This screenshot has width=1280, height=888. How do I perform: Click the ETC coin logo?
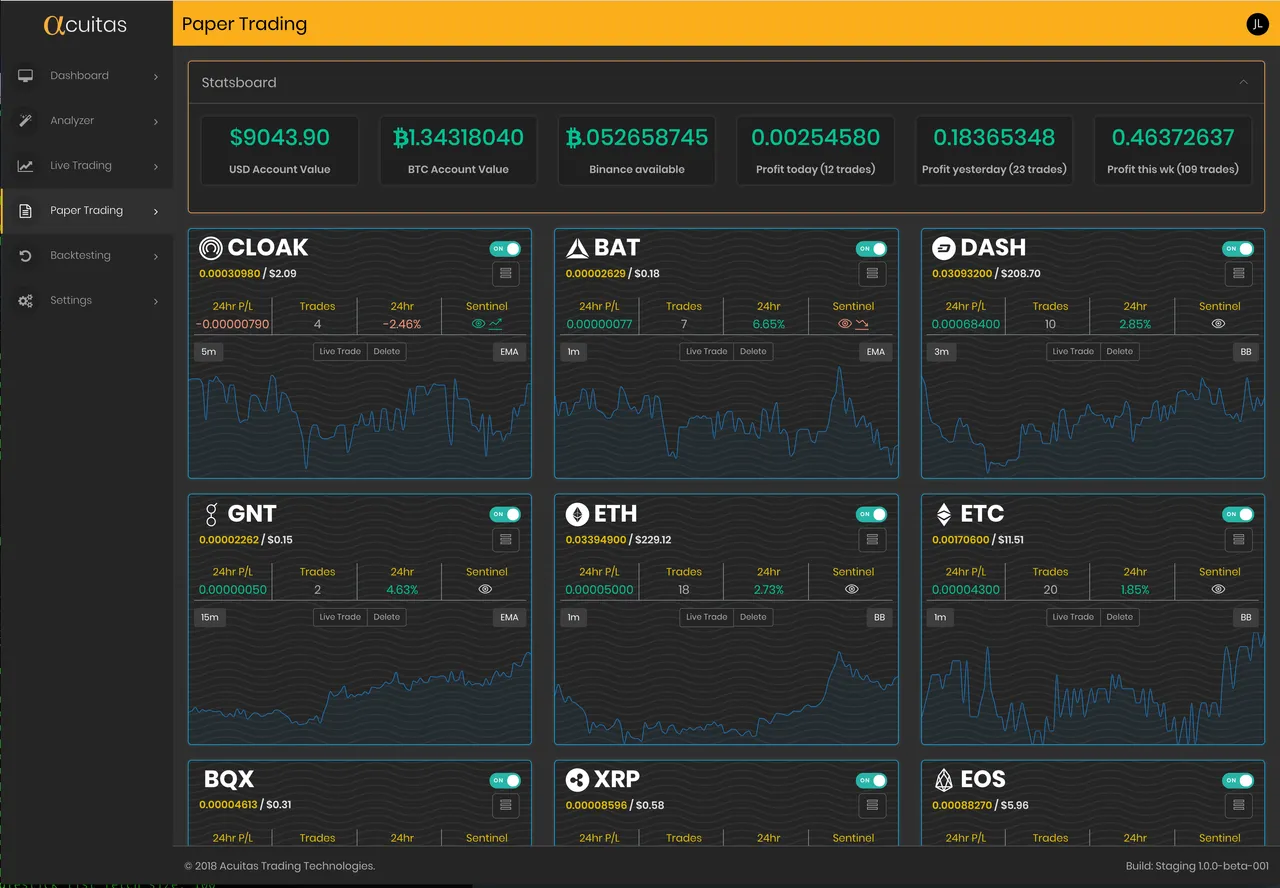point(944,514)
